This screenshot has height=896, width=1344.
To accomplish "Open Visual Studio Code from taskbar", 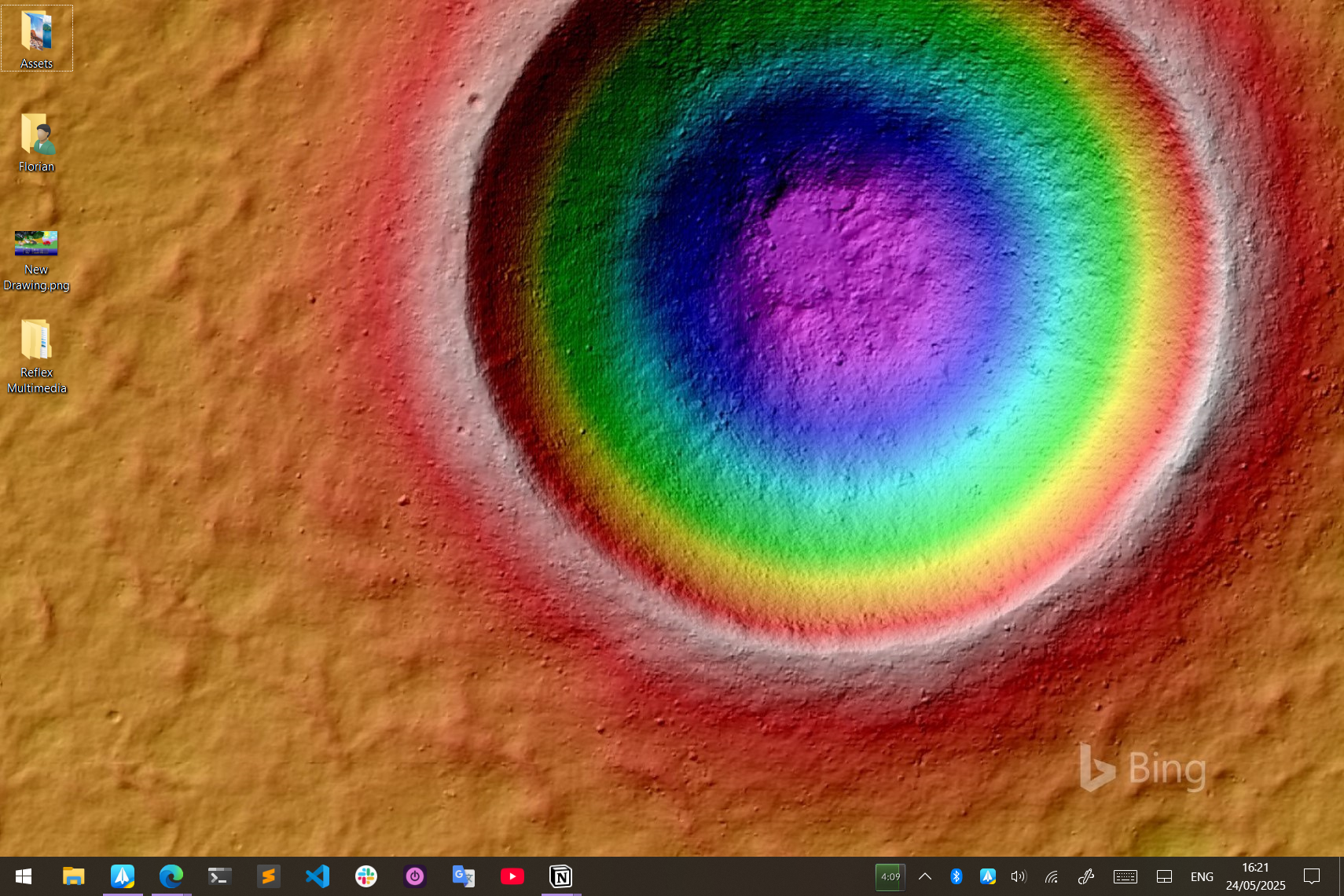I will [x=317, y=876].
